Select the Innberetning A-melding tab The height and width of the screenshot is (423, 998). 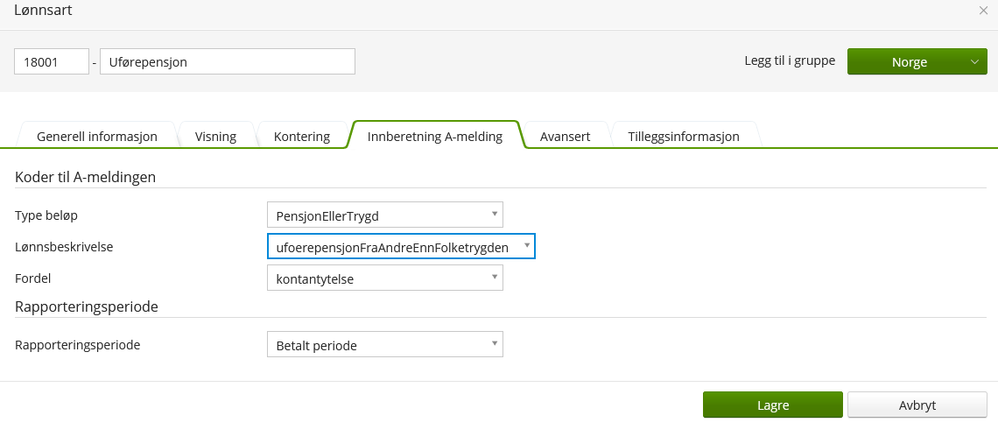coord(435,136)
